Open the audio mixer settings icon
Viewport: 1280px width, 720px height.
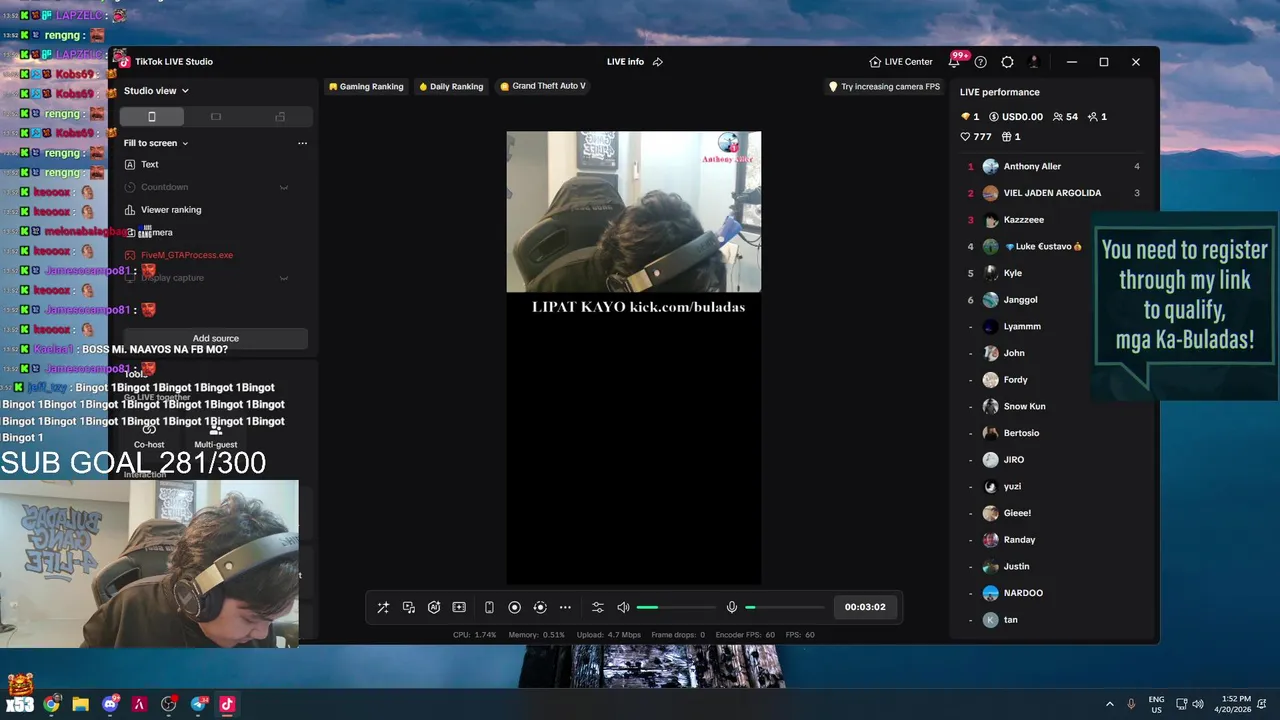(598, 607)
